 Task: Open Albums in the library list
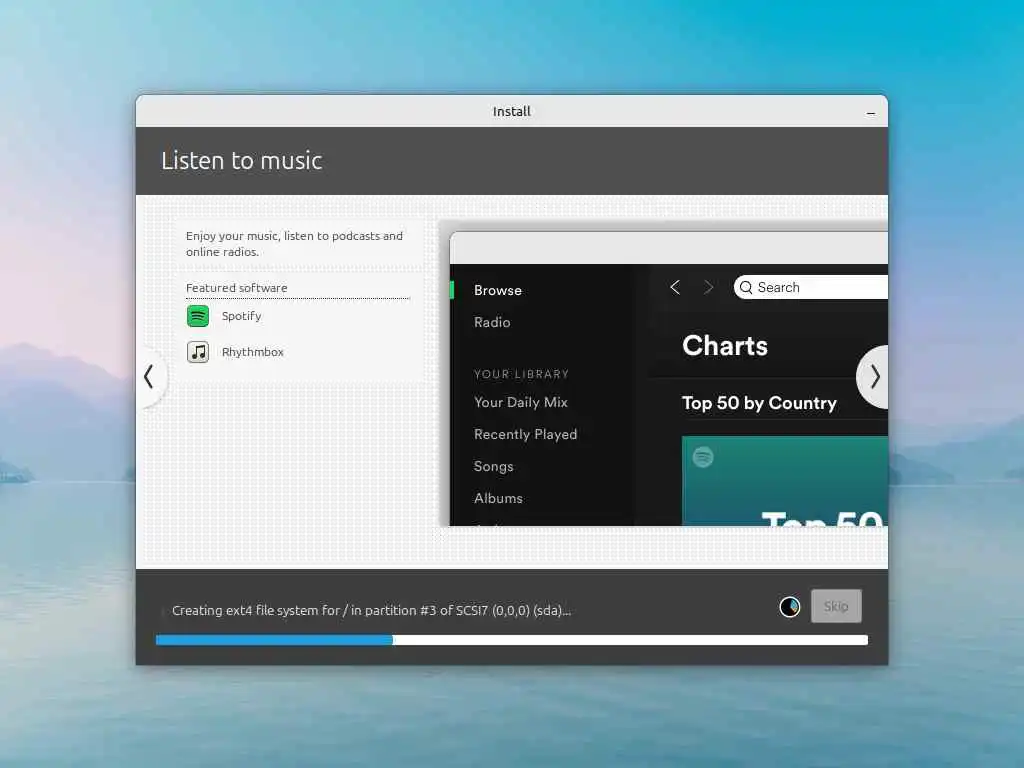tap(498, 498)
